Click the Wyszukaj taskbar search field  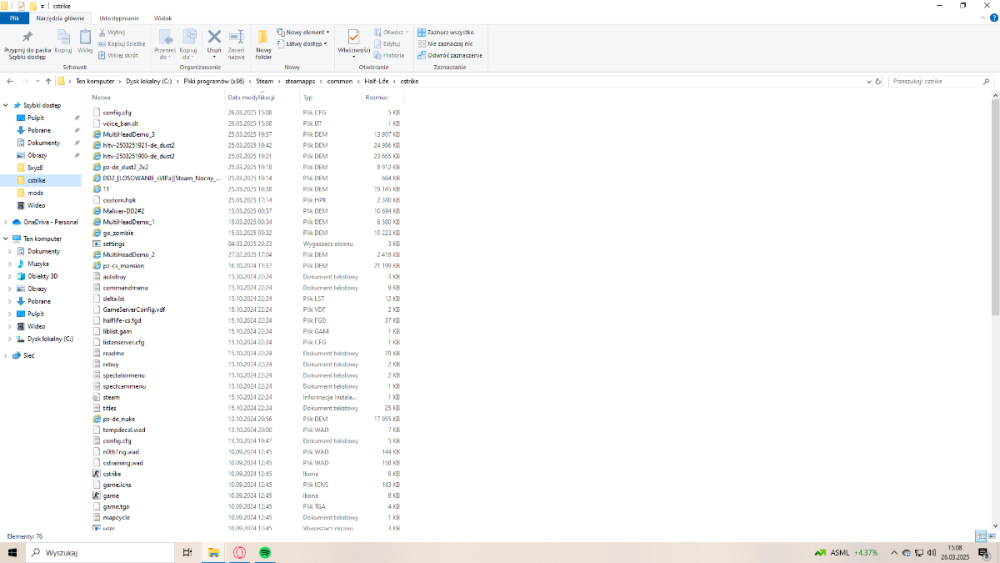[100, 552]
